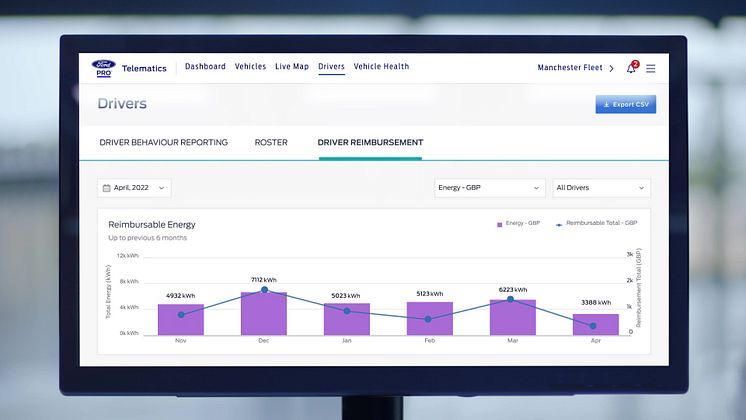Click the April purple energy bar
The image size is (746, 420).
point(595,324)
